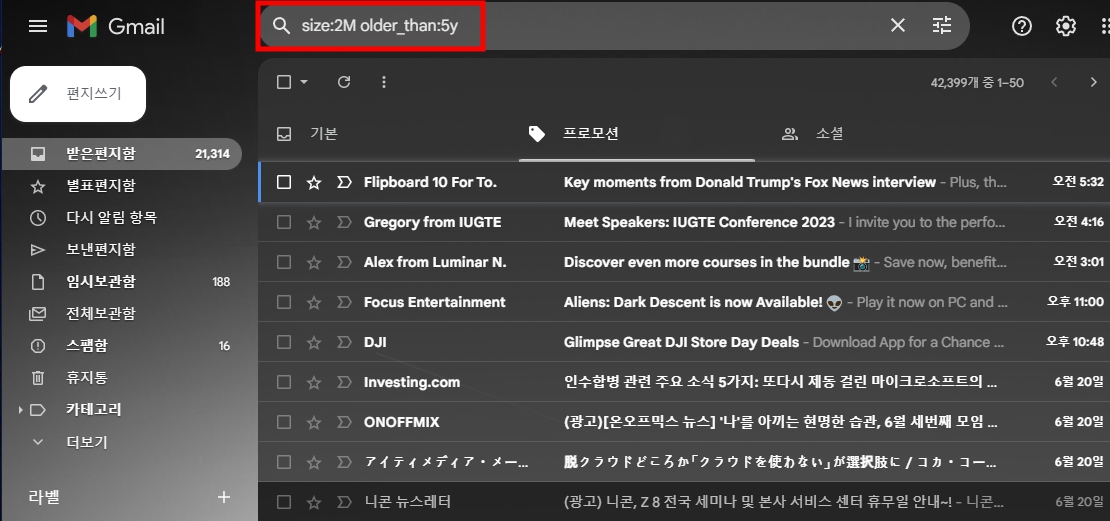
Task: Open the more options three-dot menu
Action: (384, 82)
